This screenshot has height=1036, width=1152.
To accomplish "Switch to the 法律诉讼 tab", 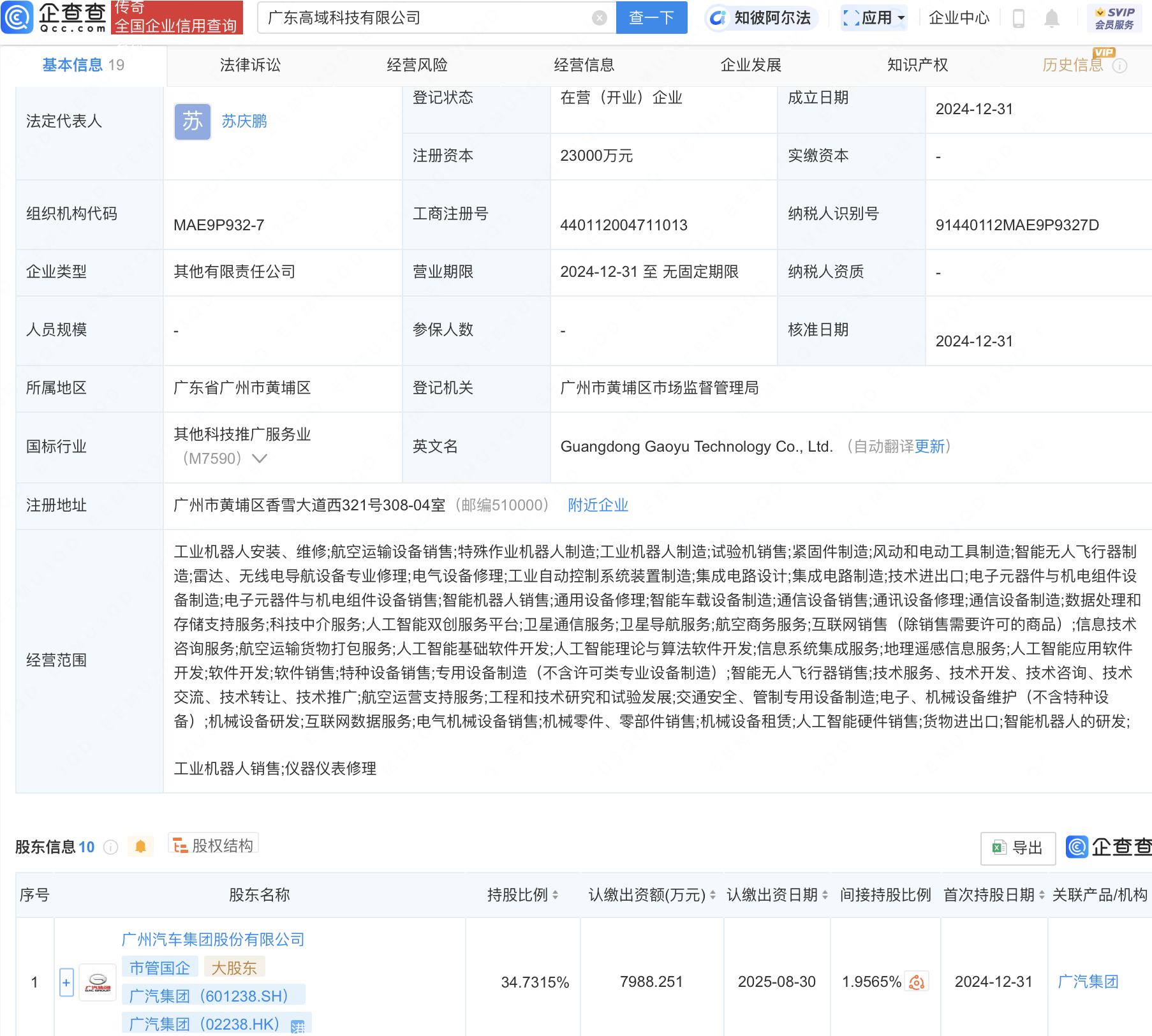I will tap(250, 65).
